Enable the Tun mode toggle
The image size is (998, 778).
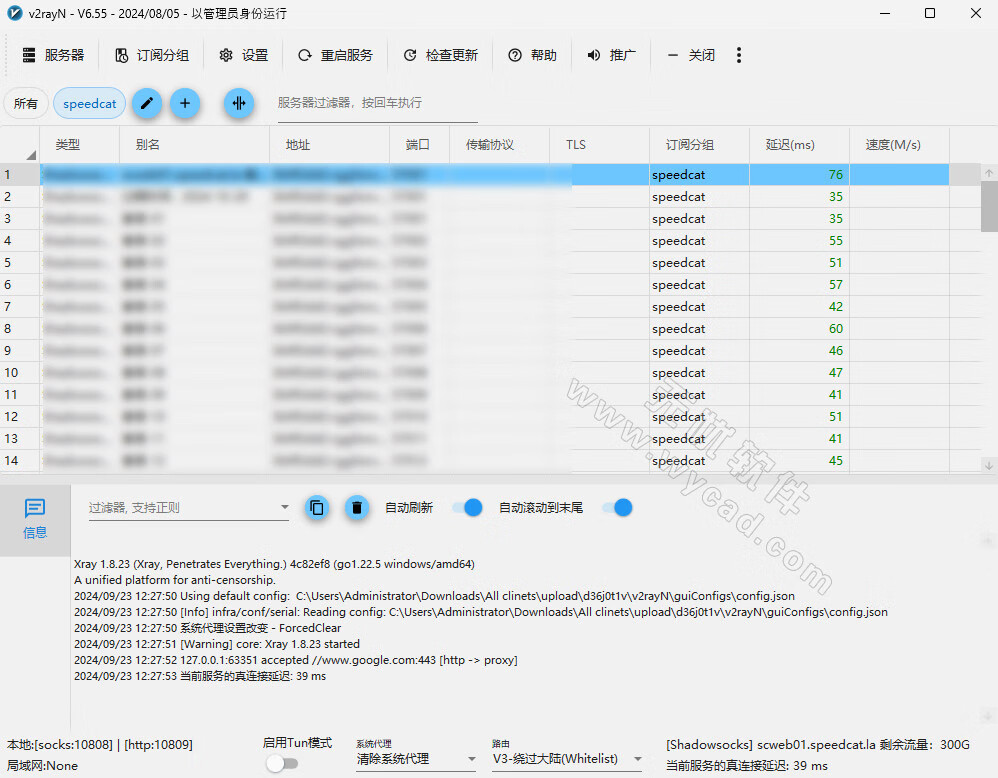[x=283, y=762]
